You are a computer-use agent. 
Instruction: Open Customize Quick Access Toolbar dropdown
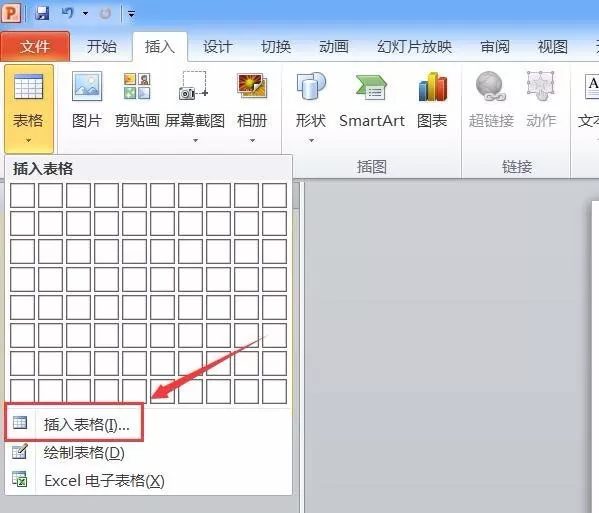(x=131, y=14)
